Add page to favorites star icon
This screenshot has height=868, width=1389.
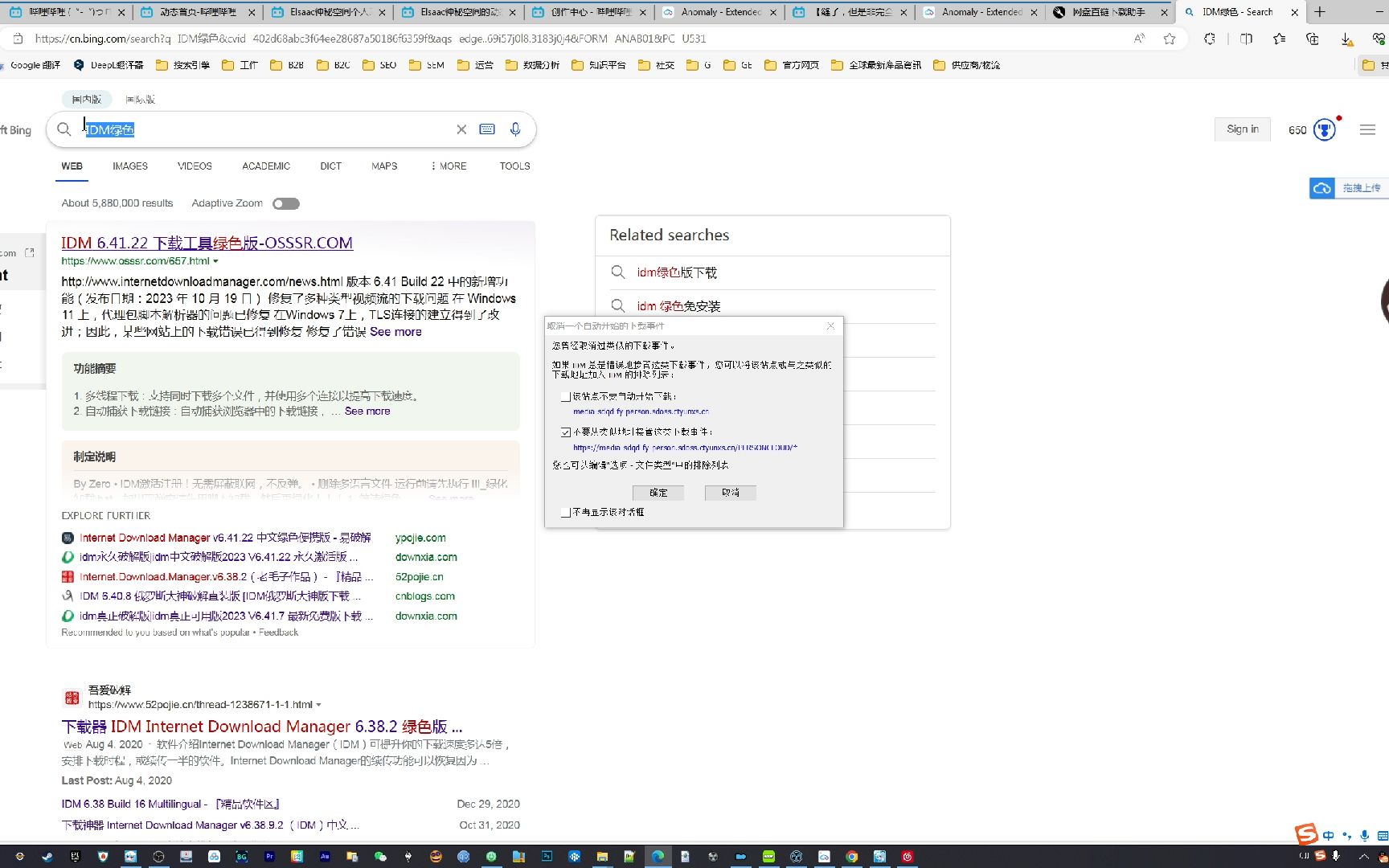click(1170, 39)
